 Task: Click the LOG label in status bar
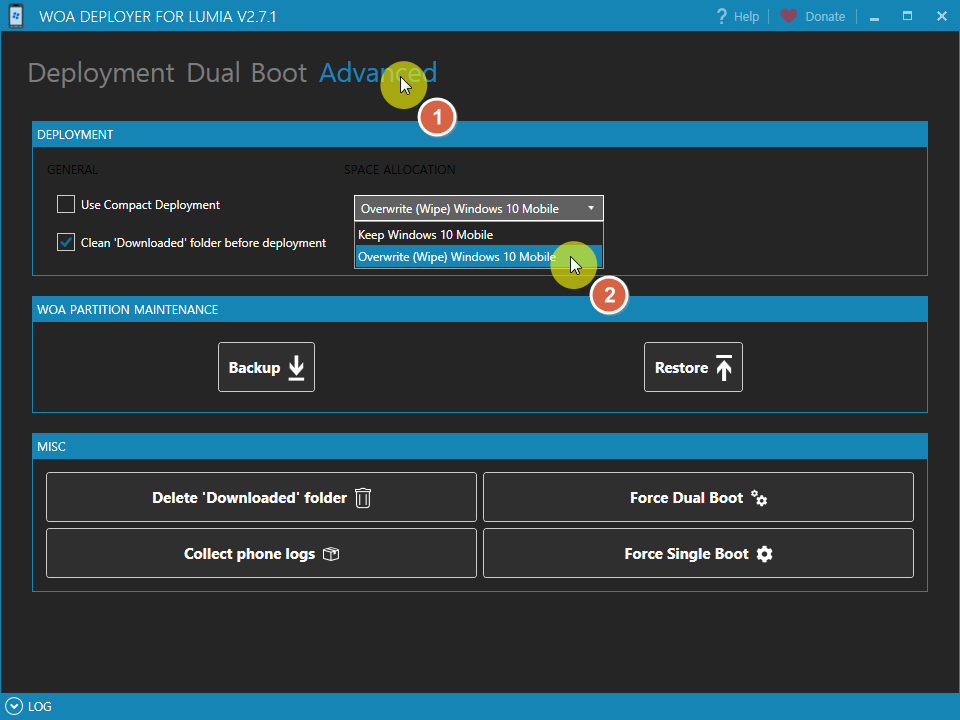[x=40, y=707]
